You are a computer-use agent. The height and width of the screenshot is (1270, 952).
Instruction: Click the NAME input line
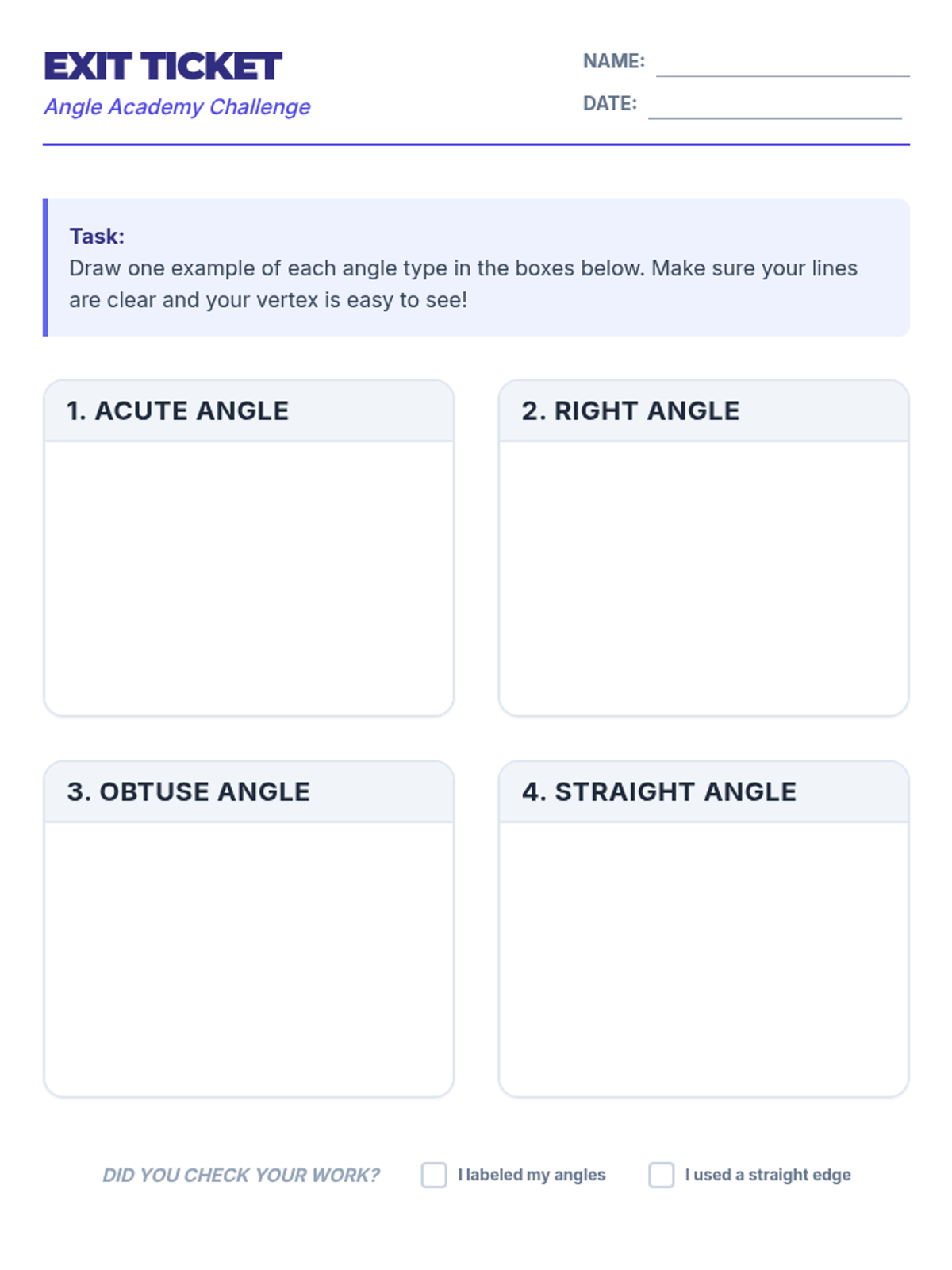point(782,65)
